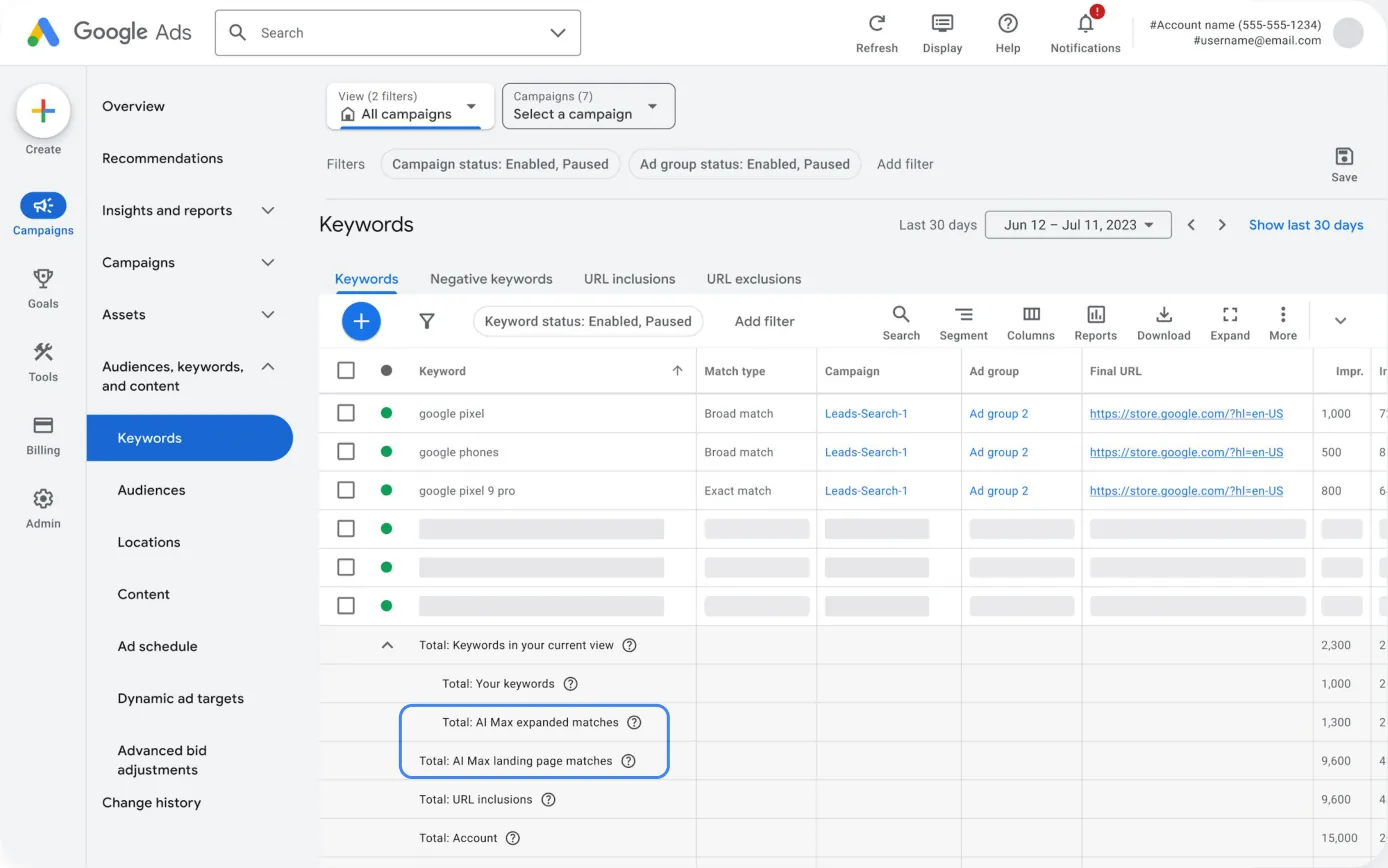1388x868 pixels.
Task: Check the google phones keyword row
Action: click(346, 452)
